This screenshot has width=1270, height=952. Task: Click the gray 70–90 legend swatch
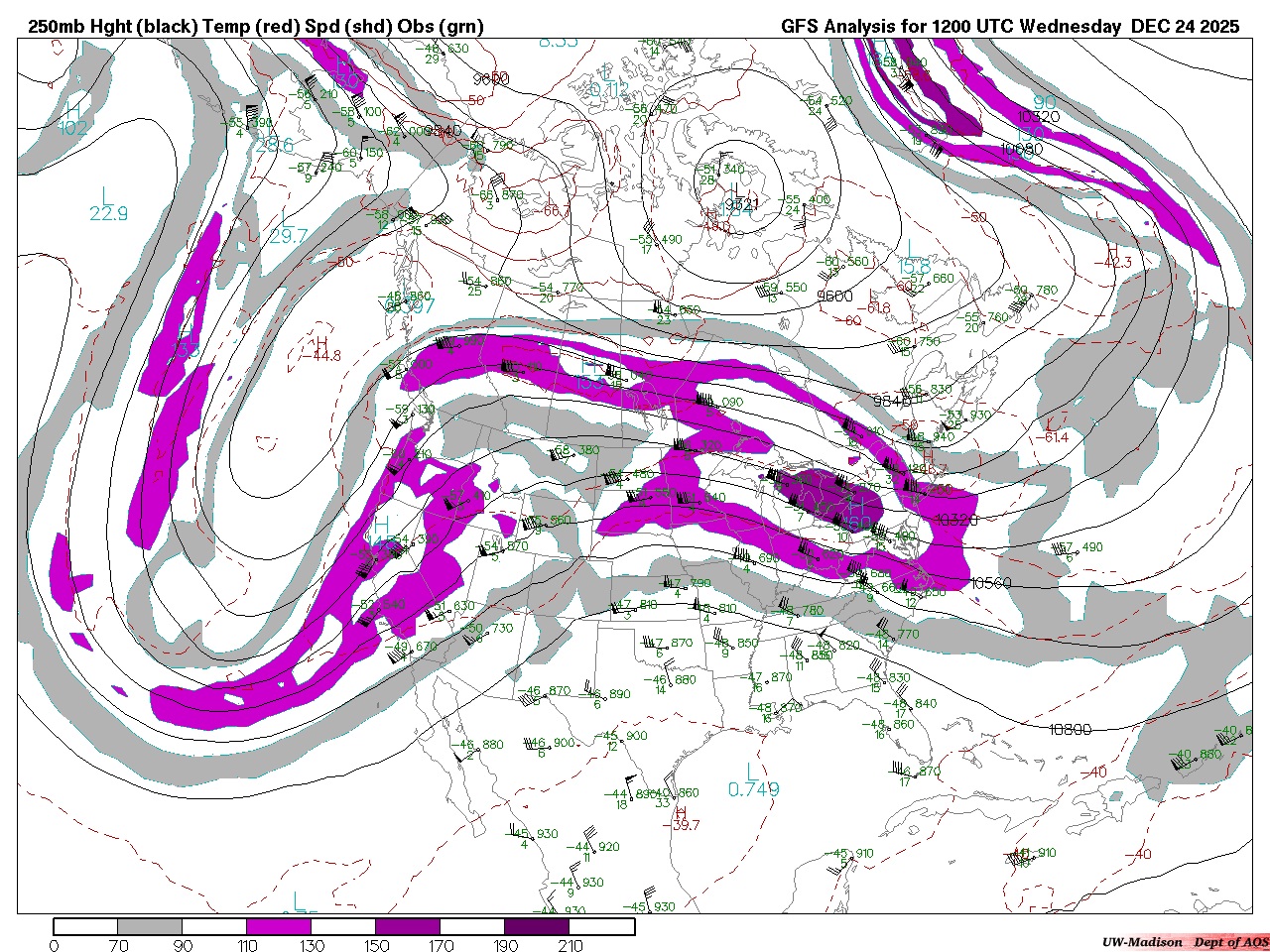click(x=150, y=926)
